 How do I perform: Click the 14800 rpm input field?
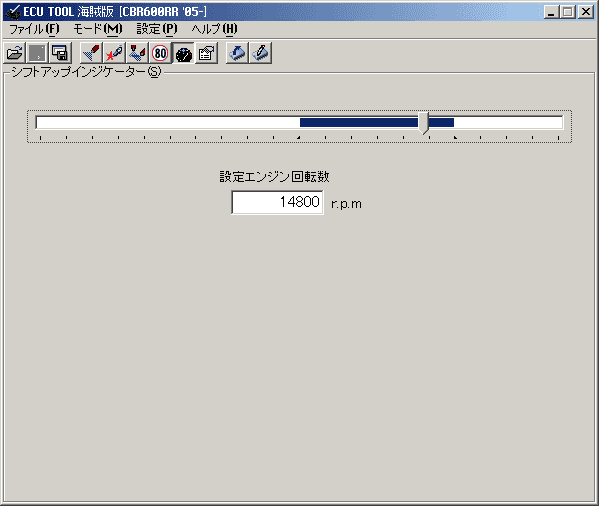277,202
